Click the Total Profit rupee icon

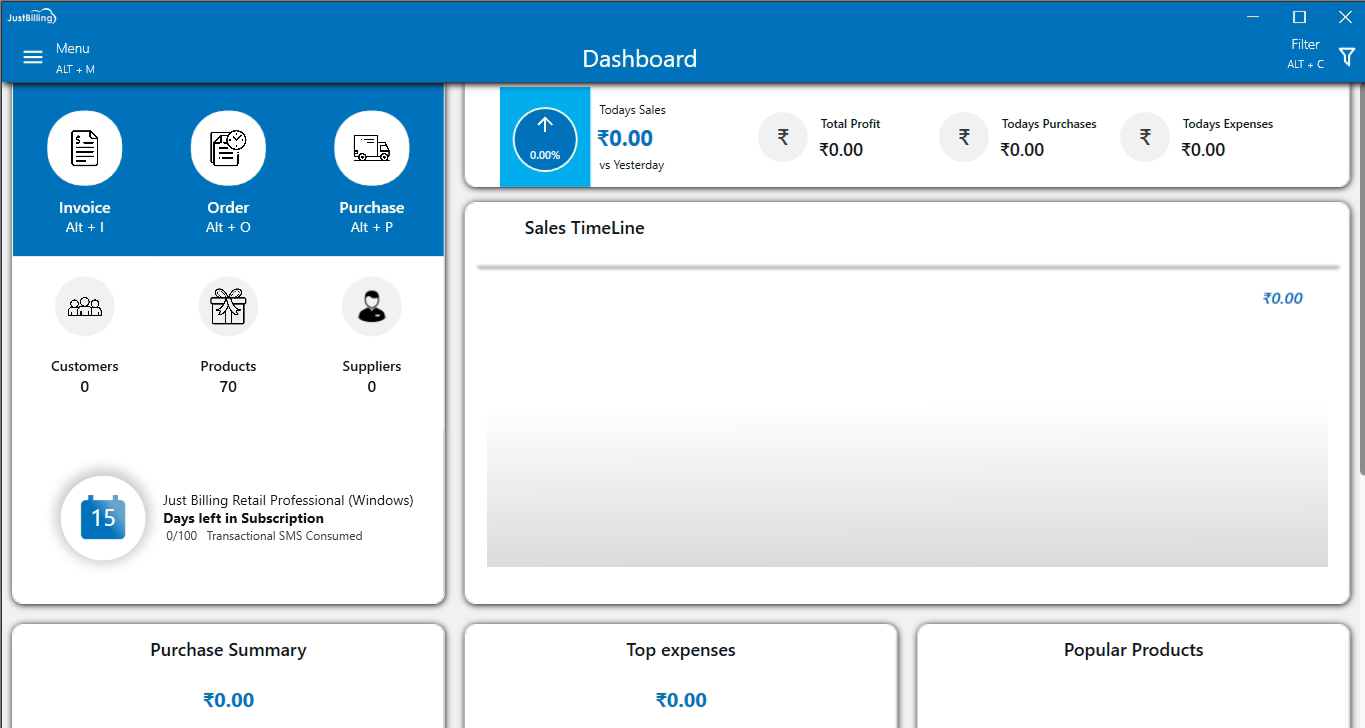783,137
